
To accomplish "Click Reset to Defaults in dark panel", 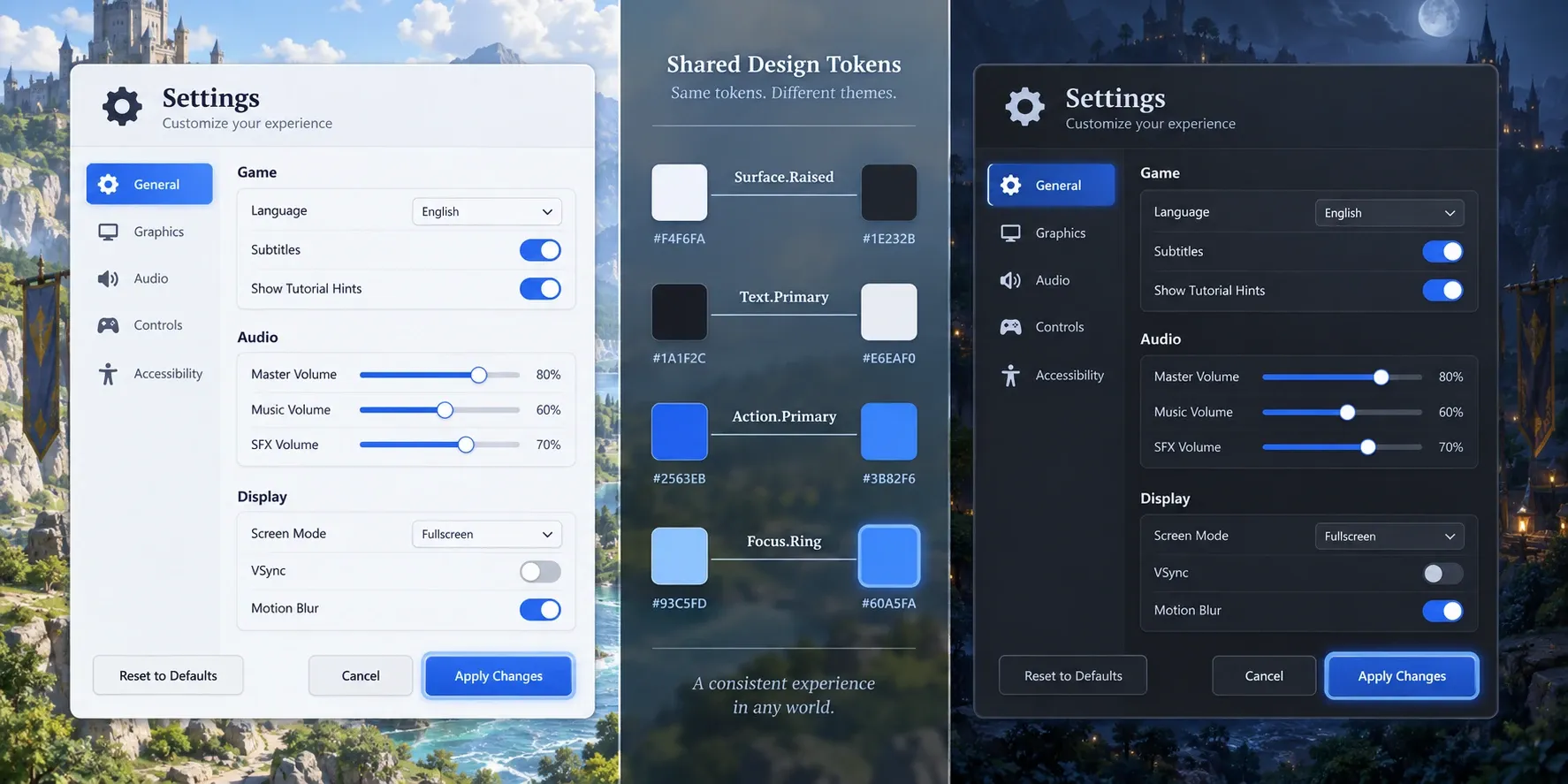I will pyautogui.click(x=1073, y=675).
